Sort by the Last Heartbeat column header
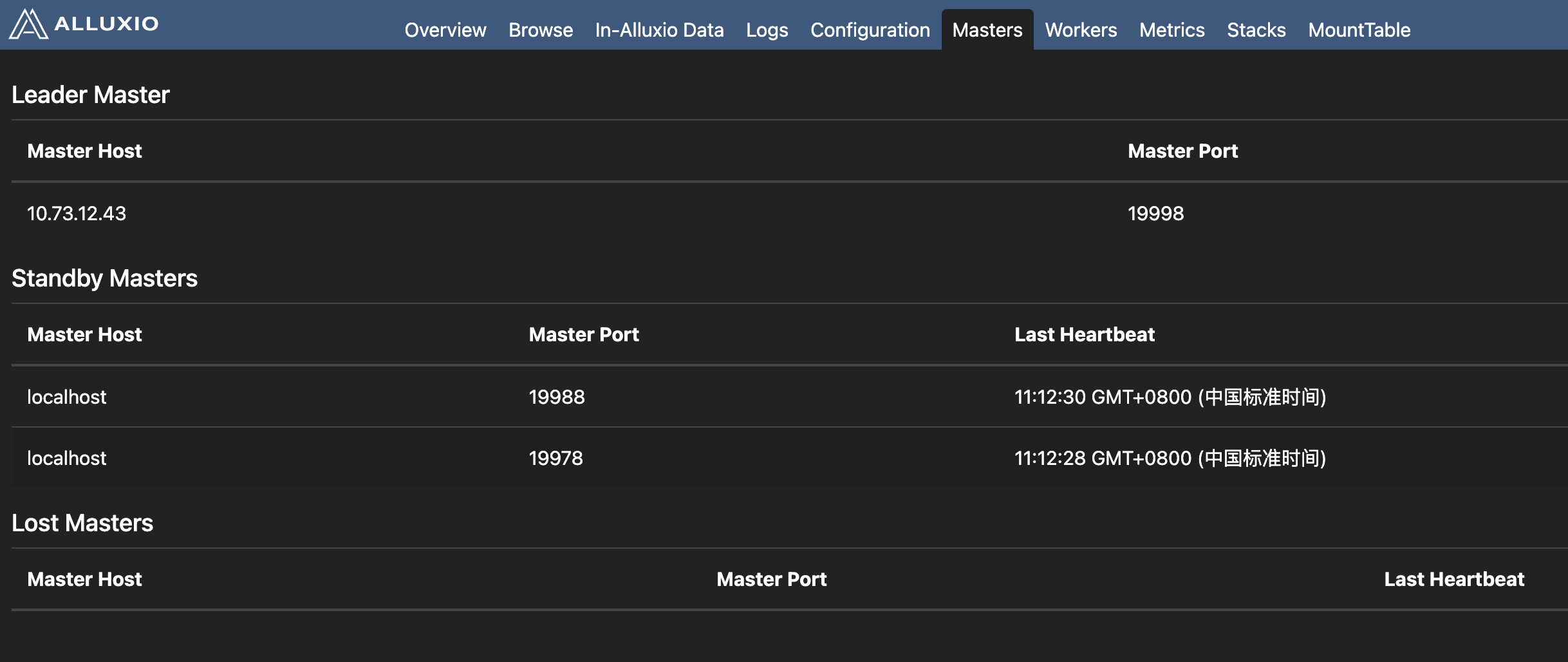This screenshot has width=1568, height=662. [1084, 334]
